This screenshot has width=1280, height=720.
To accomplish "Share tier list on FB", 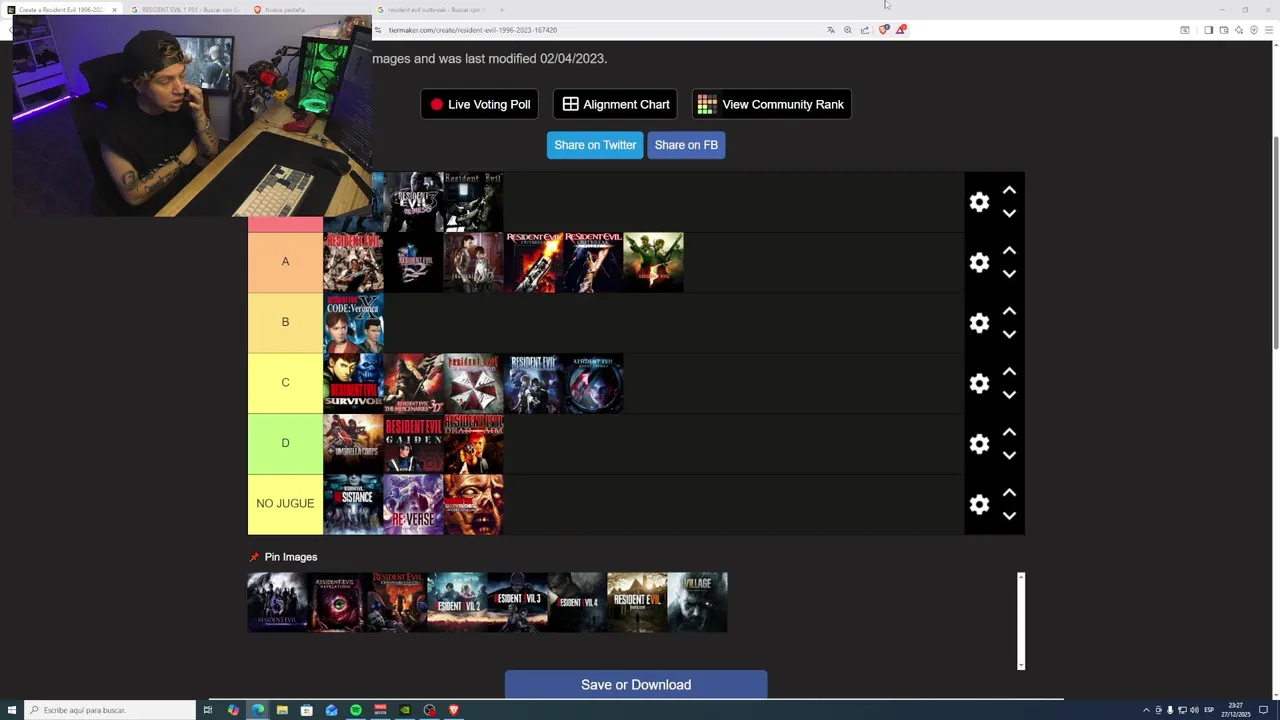I will coord(686,145).
